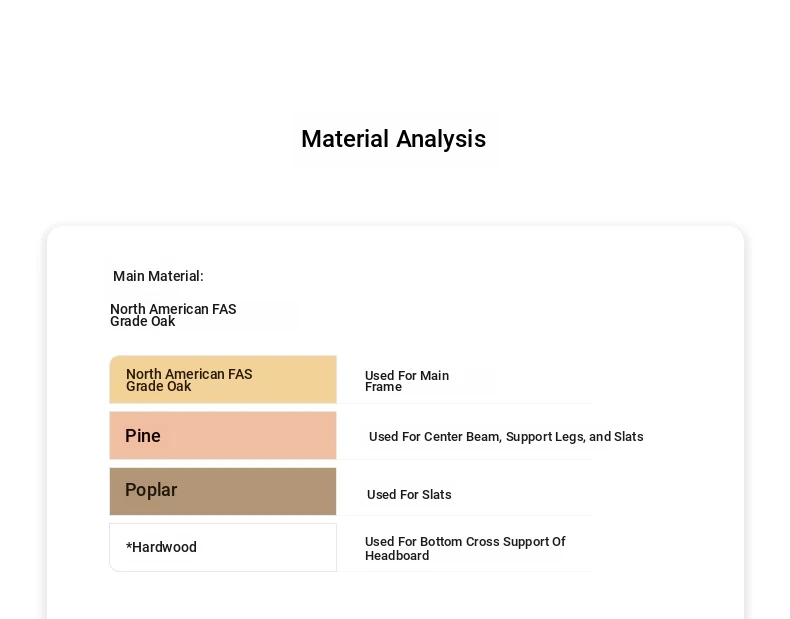Image resolution: width=790 pixels, height=619 pixels.
Task: Click the word 'Frame' in the oak description
Action: tap(383, 387)
